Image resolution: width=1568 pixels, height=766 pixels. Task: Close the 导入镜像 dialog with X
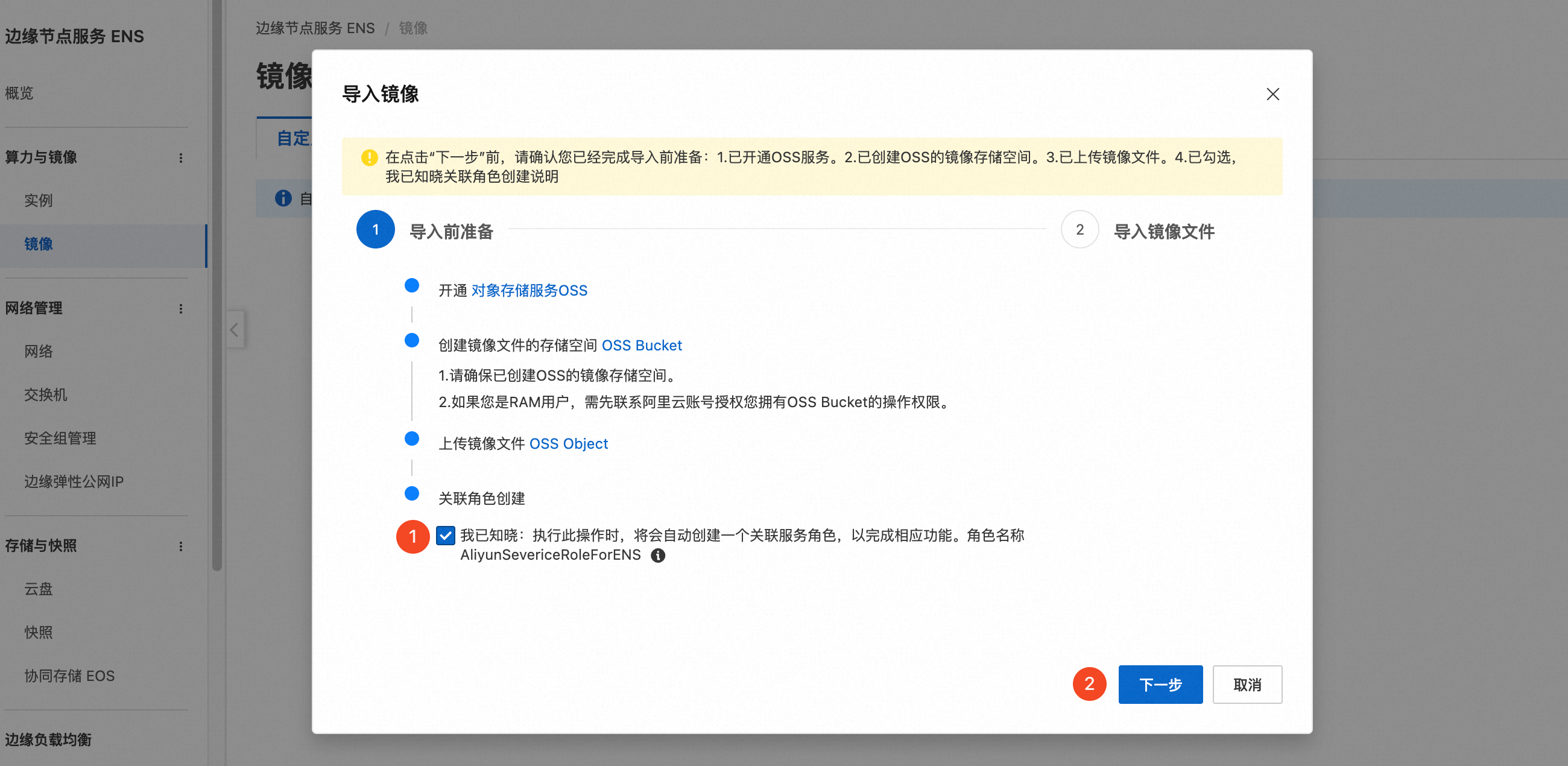click(1272, 94)
